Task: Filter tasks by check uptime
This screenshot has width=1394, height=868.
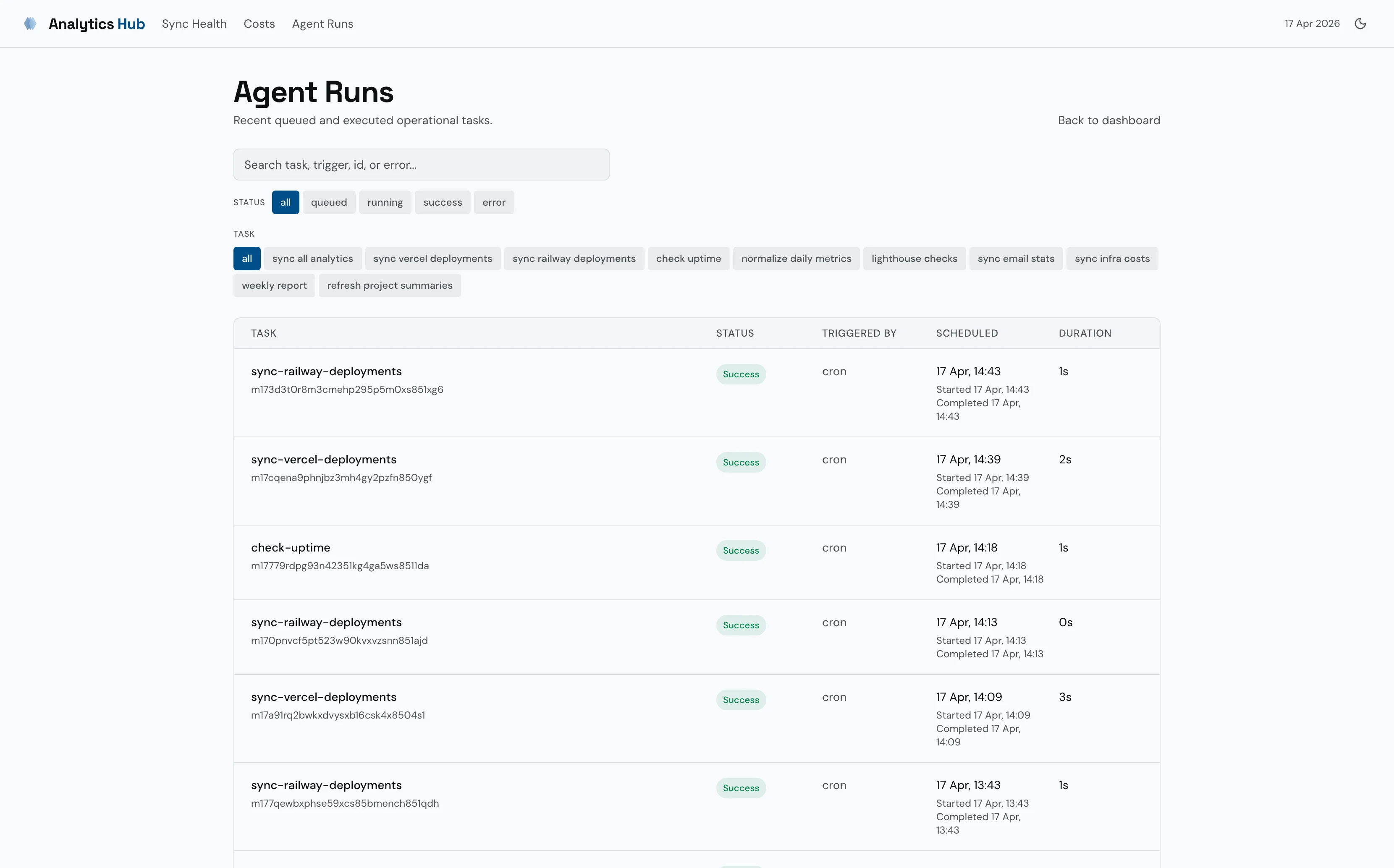Action: (x=688, y=258)
